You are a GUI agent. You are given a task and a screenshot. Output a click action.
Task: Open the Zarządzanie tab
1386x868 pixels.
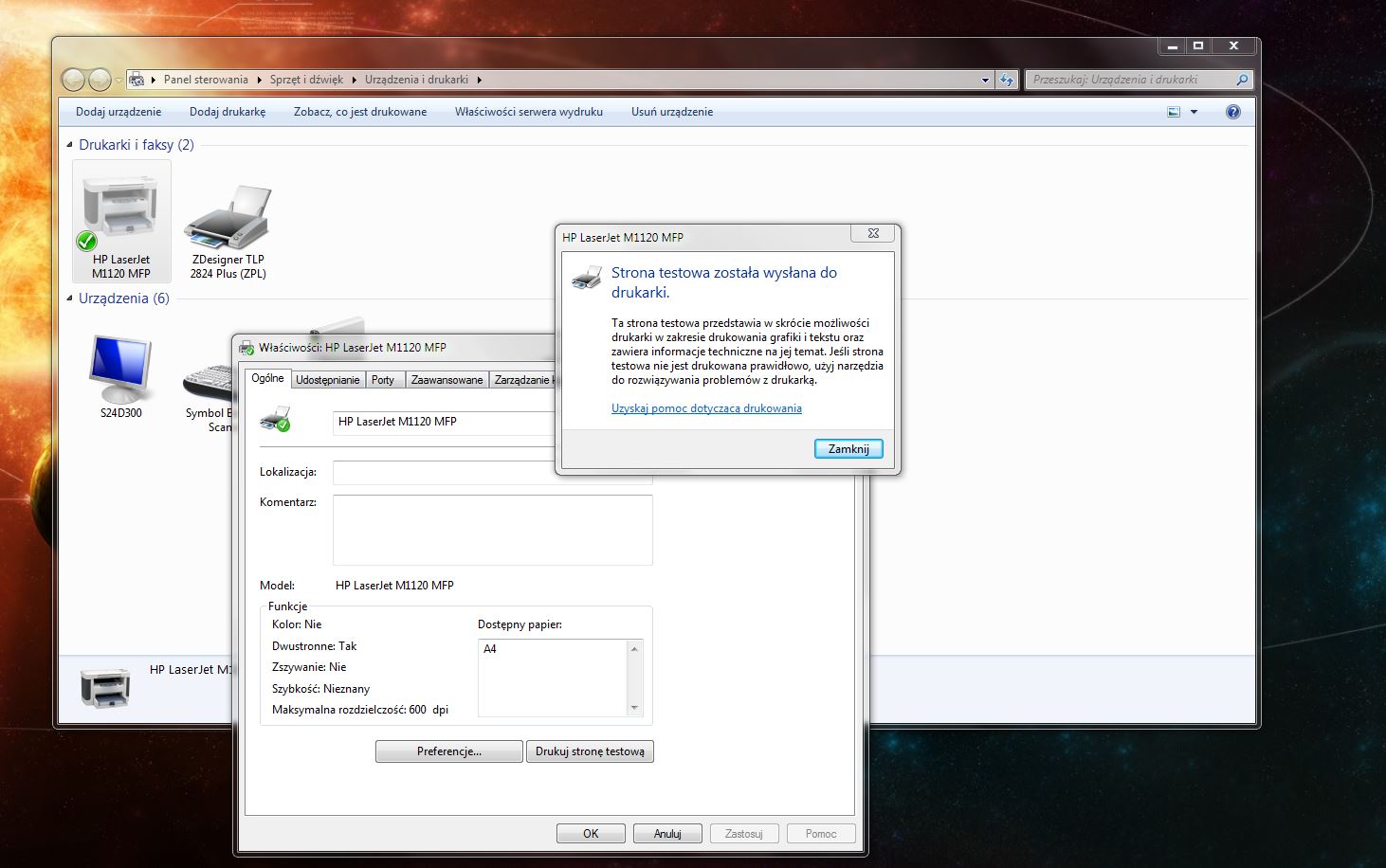point(522,380)
